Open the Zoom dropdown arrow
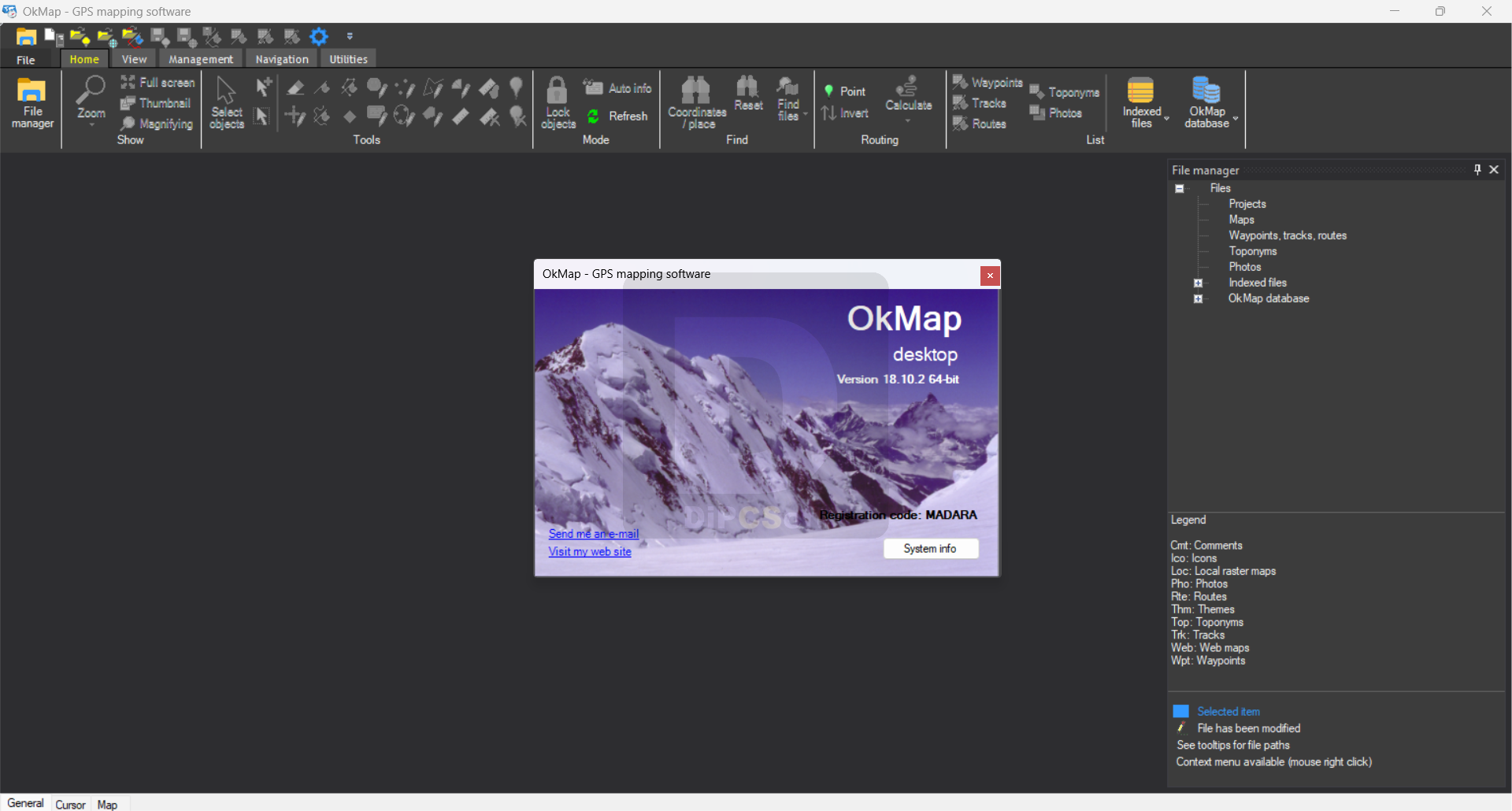 tap(91, 124)
